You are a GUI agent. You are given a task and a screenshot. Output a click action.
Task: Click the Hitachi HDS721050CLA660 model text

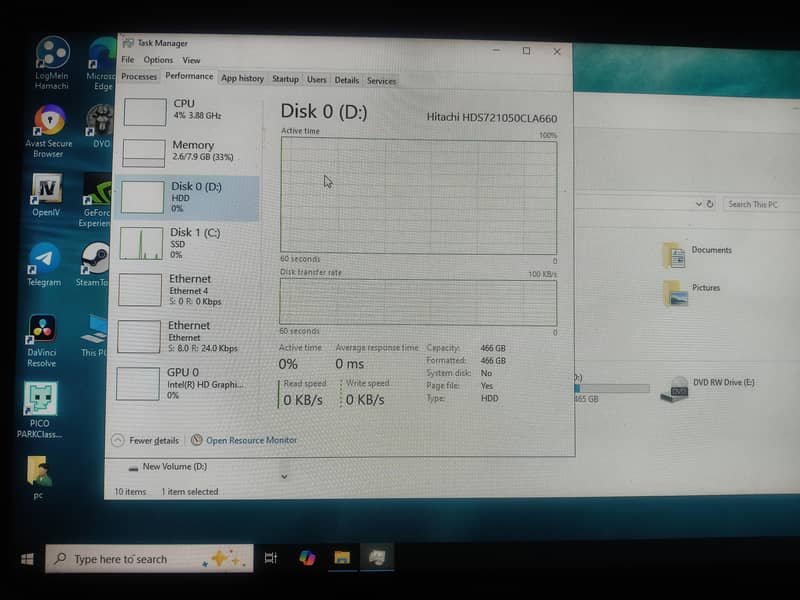pos(492,118)
